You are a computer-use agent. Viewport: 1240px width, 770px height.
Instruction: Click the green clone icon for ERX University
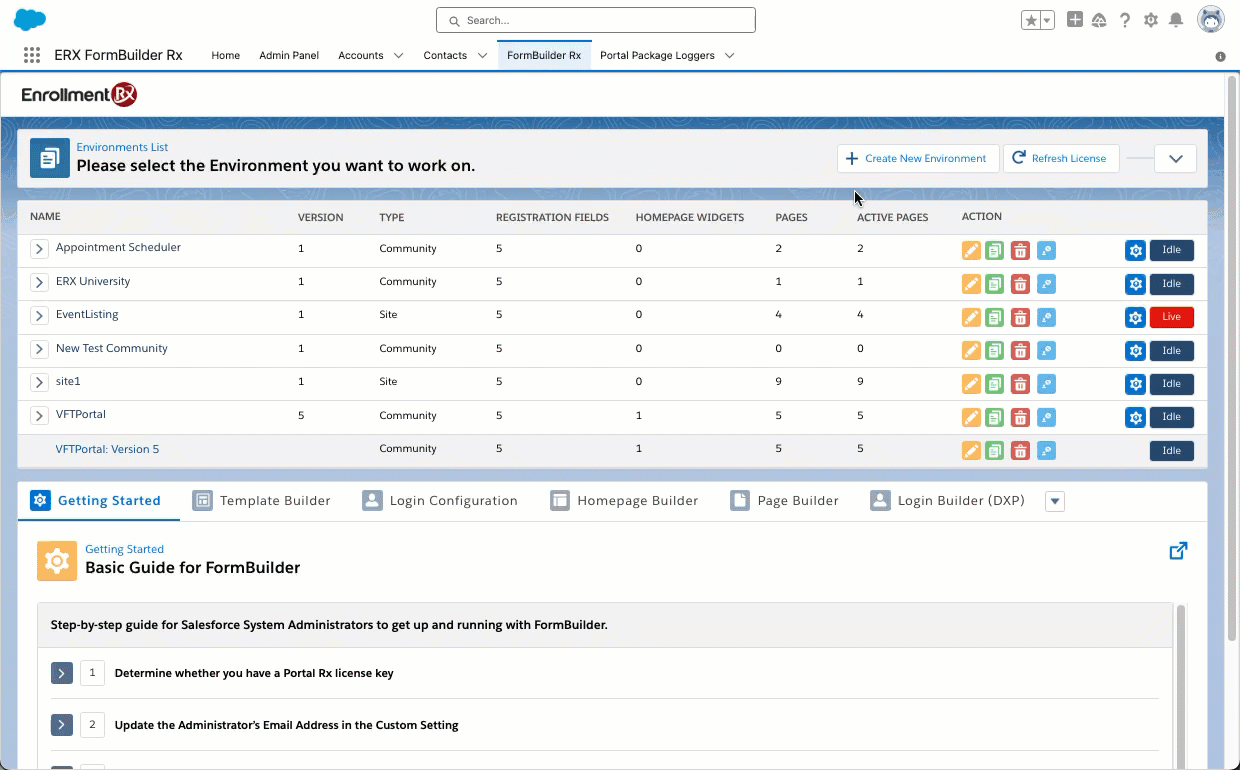point(994,284)
